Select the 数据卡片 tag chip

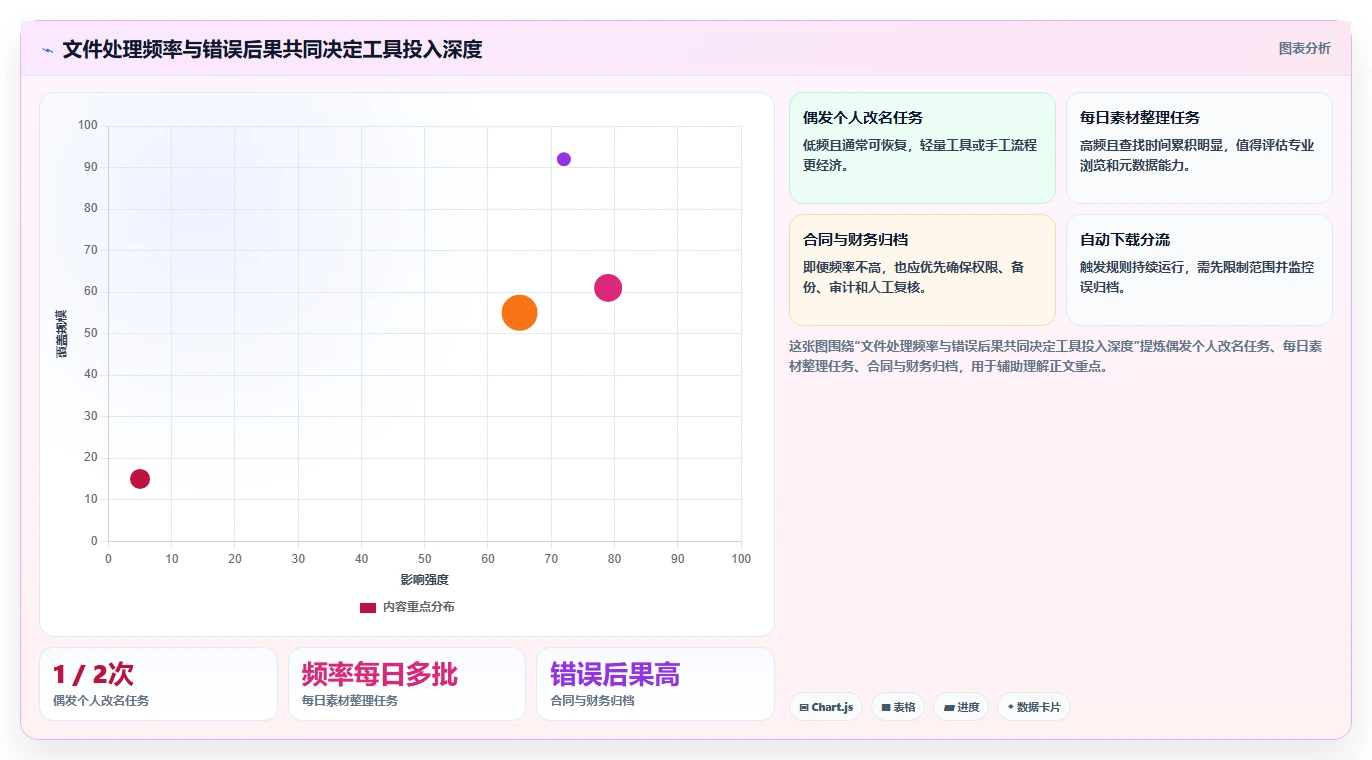coord(1034,707)
